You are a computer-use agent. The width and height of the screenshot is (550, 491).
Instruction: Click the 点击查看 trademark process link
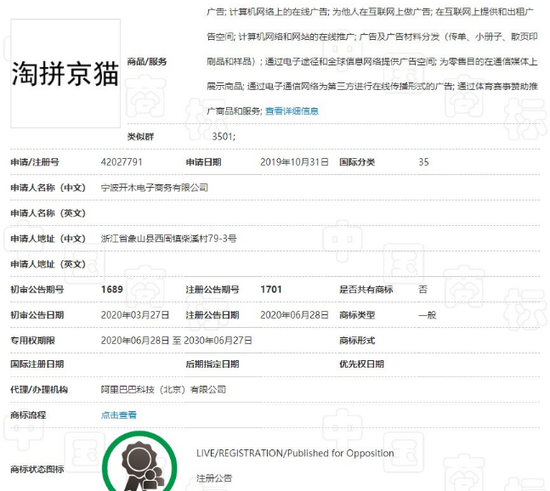(119, 415)
